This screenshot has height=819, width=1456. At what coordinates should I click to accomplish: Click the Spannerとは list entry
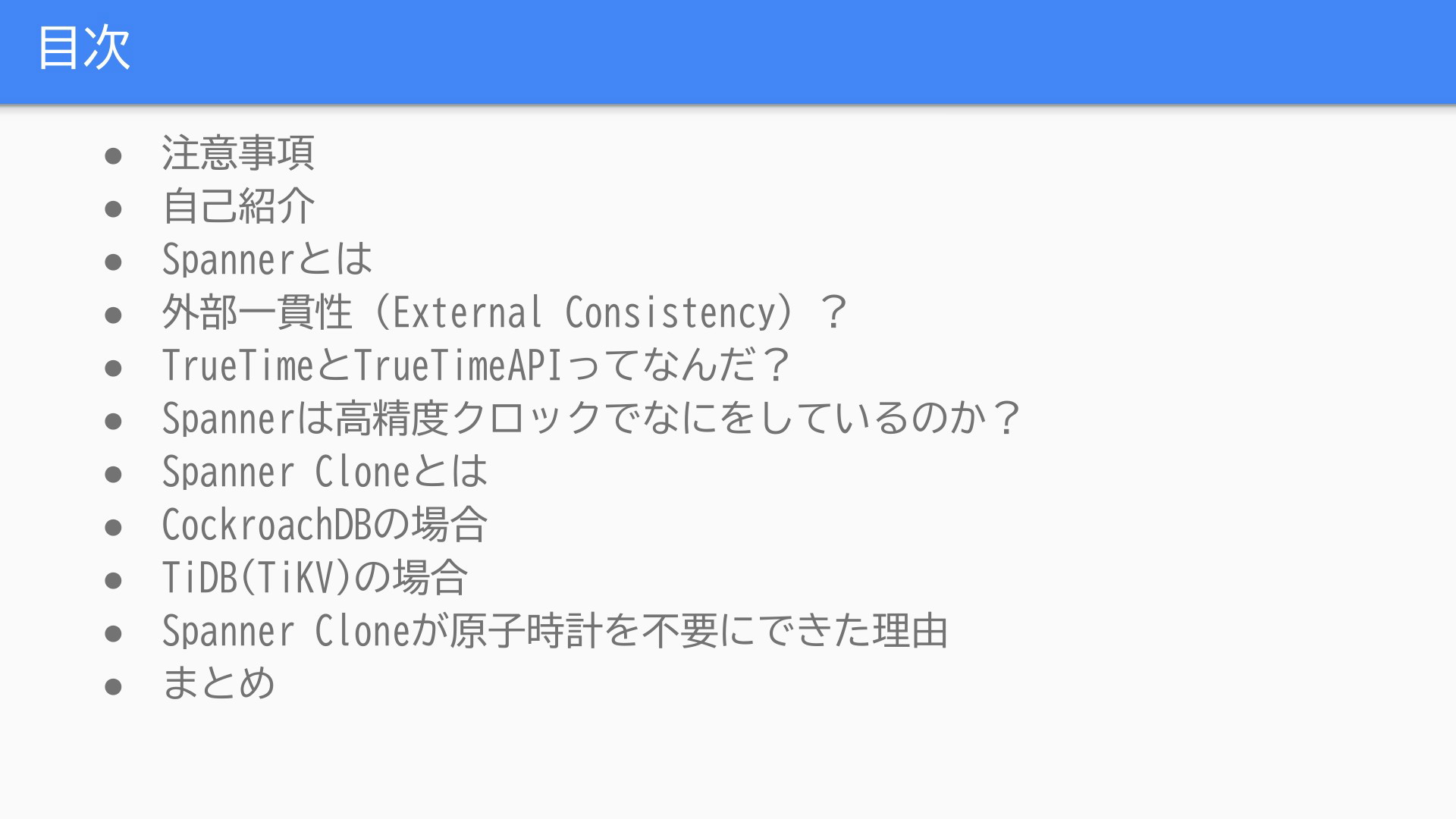click(267, 259)
